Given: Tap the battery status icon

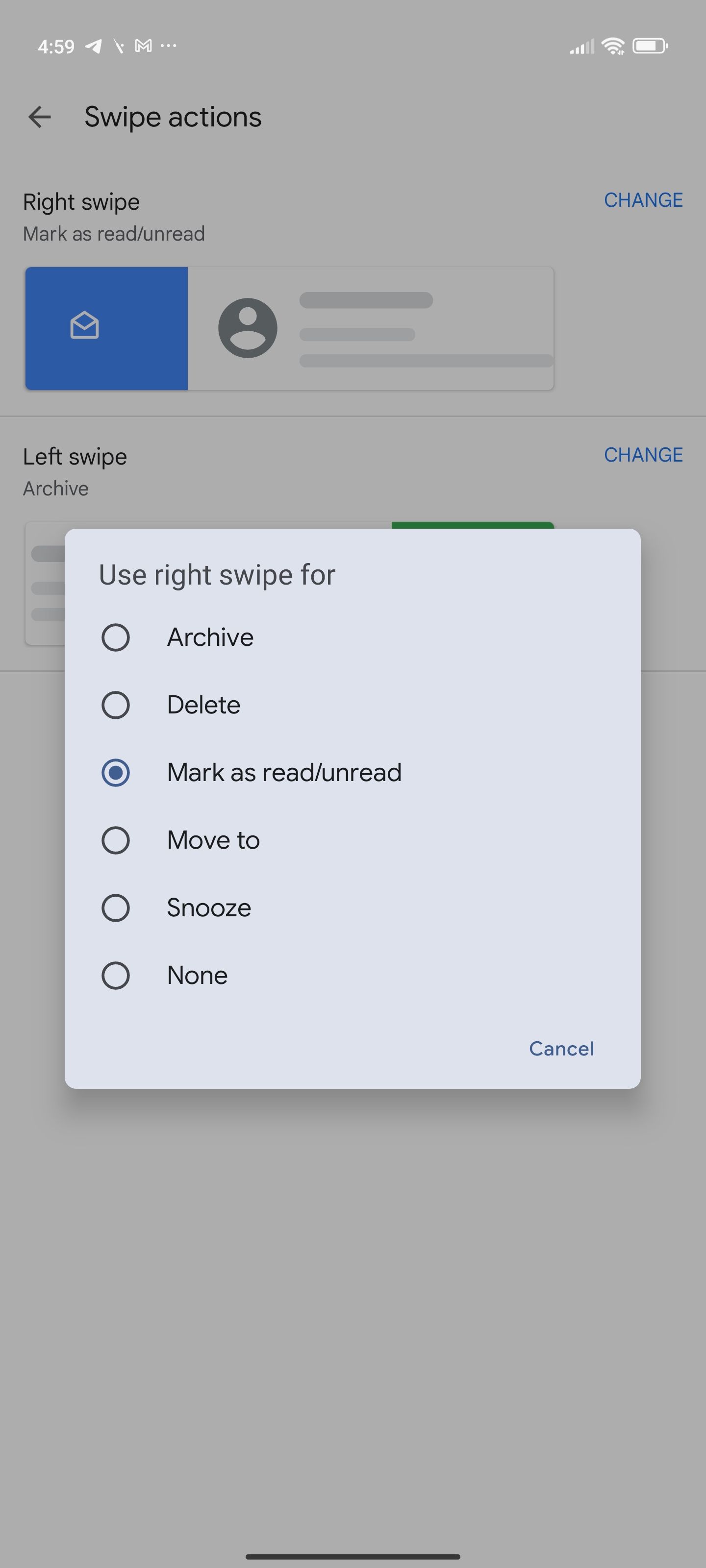Looking at the screenshot, I should [x=650, y=46].
